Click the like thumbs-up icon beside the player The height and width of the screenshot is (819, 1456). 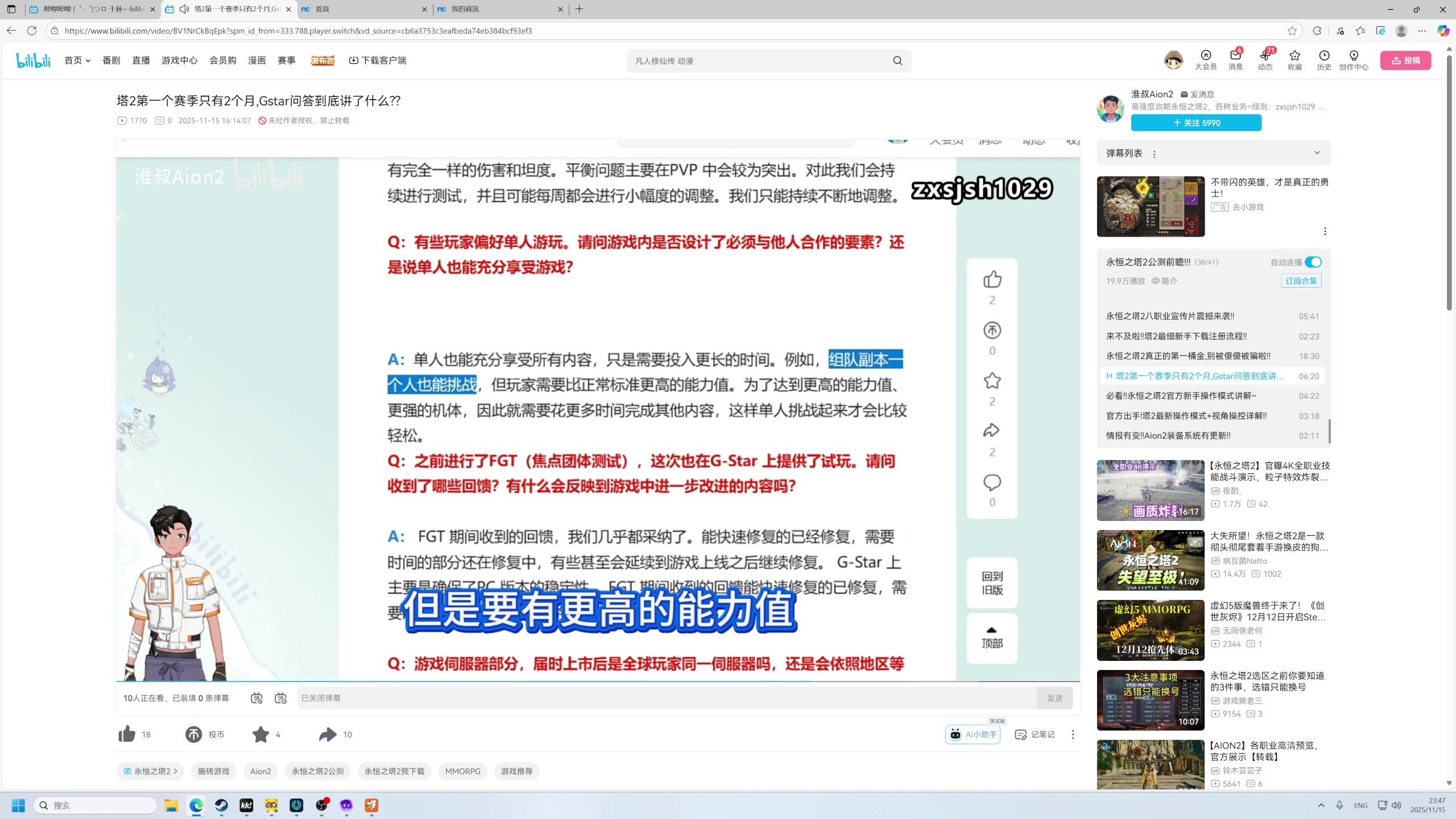click(992, 279)
